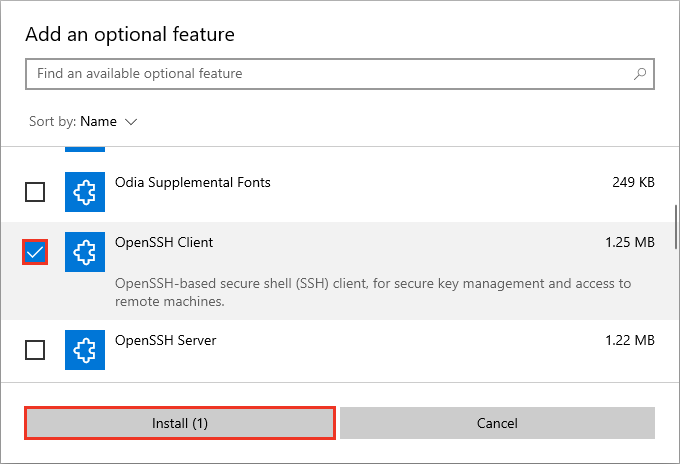Viewport: 680px width, 464px height.
Task: Click the OpenSSH Client puzzle icon
Action: pyautogui.click(x=85, y=252)
